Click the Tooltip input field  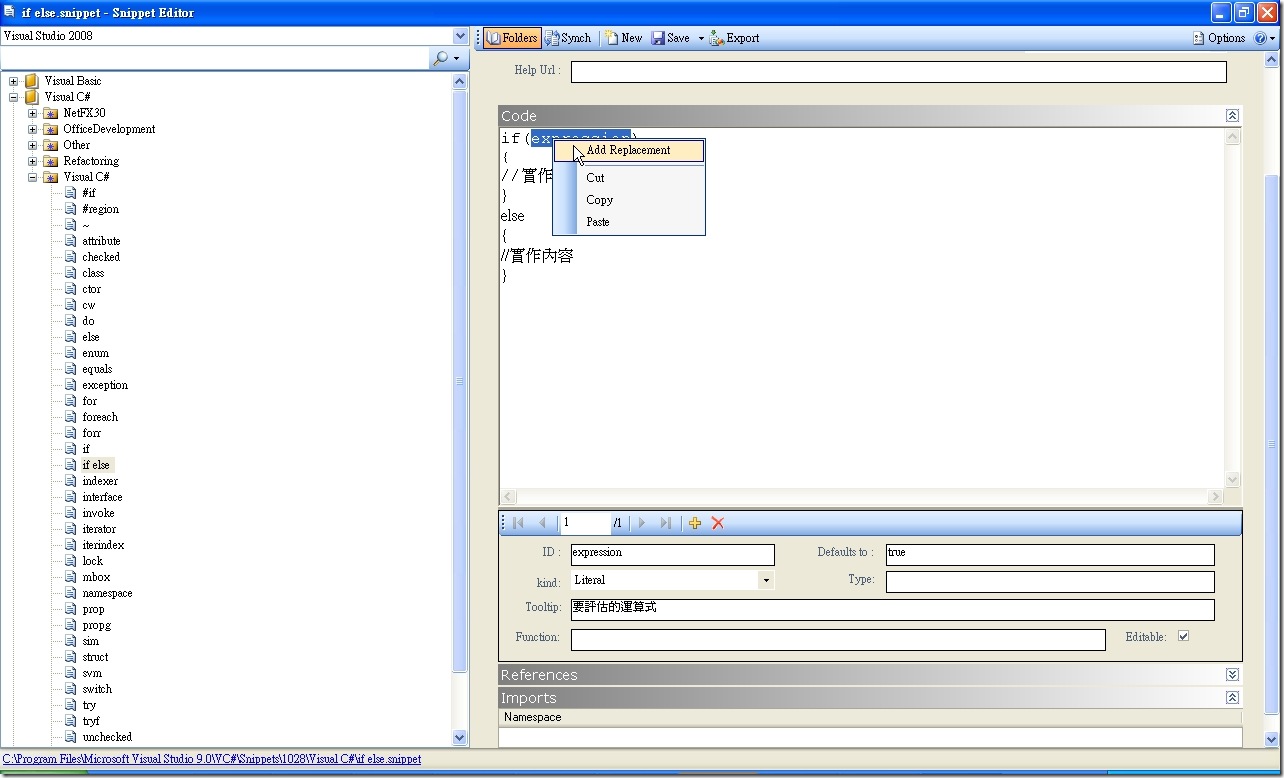[x=892, y=609]
